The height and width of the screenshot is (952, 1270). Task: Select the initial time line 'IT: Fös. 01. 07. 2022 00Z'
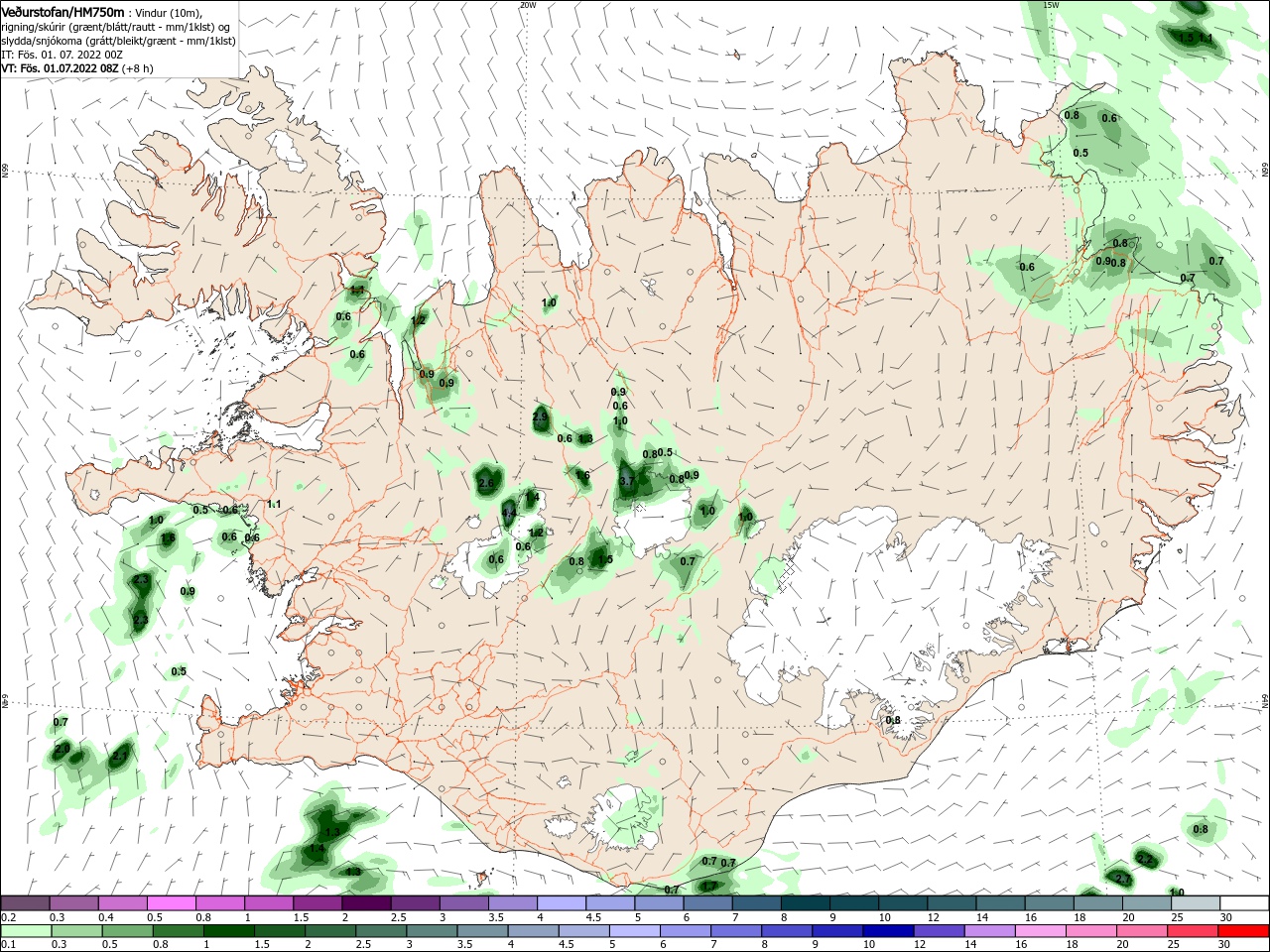point(62,55)
